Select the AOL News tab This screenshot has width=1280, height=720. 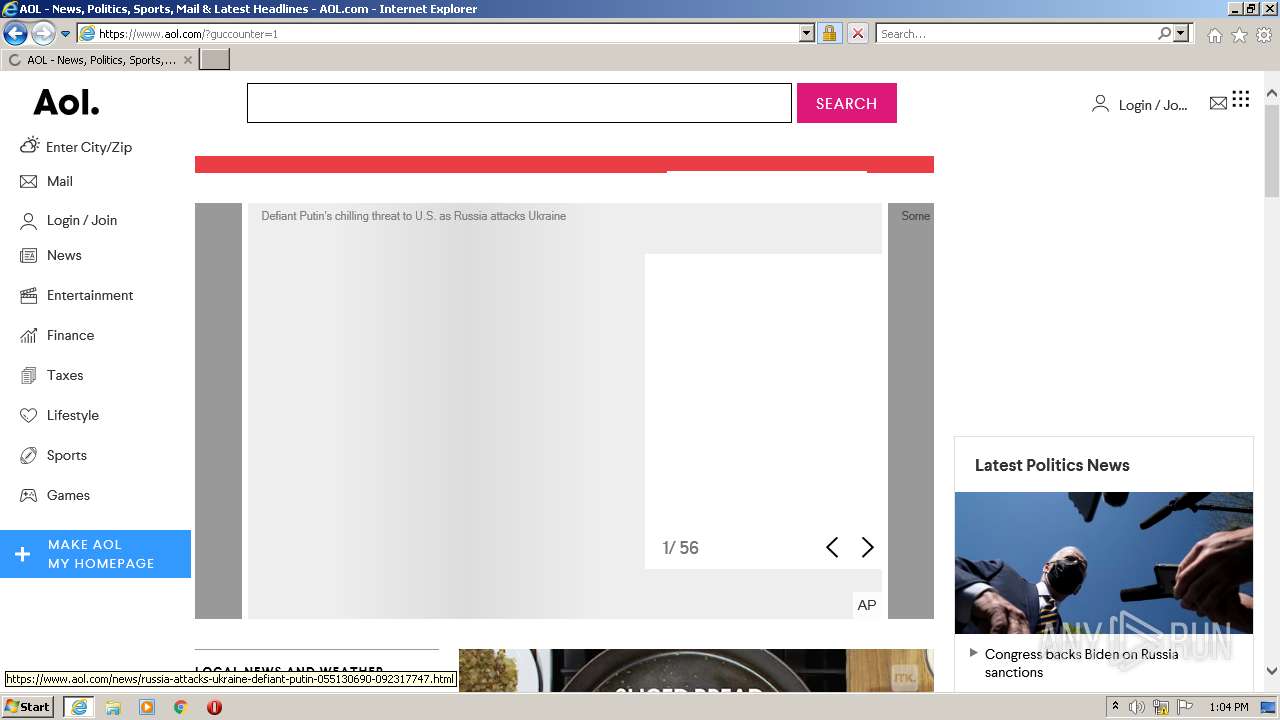tap(98, 60)
